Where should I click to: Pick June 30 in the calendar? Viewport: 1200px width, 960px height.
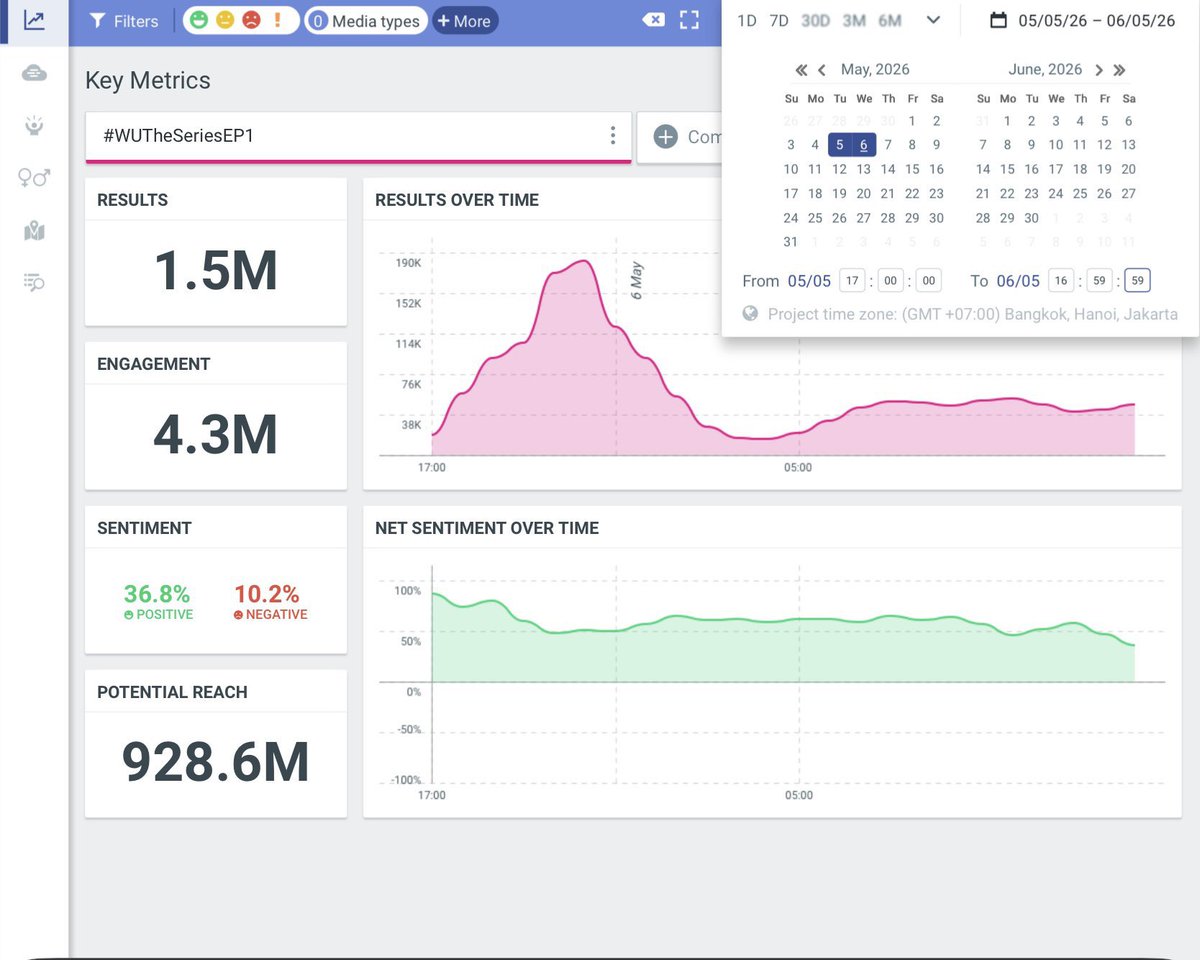pos(1031,218)
